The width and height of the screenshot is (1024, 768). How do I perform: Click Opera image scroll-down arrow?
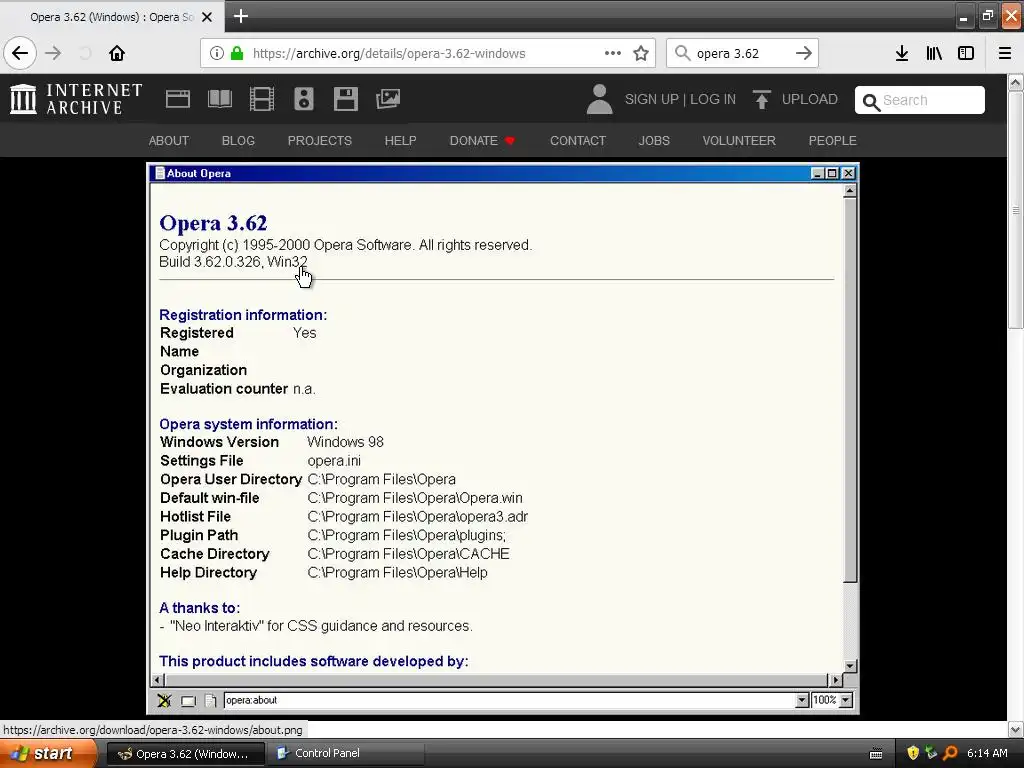[x=850, y=666]
